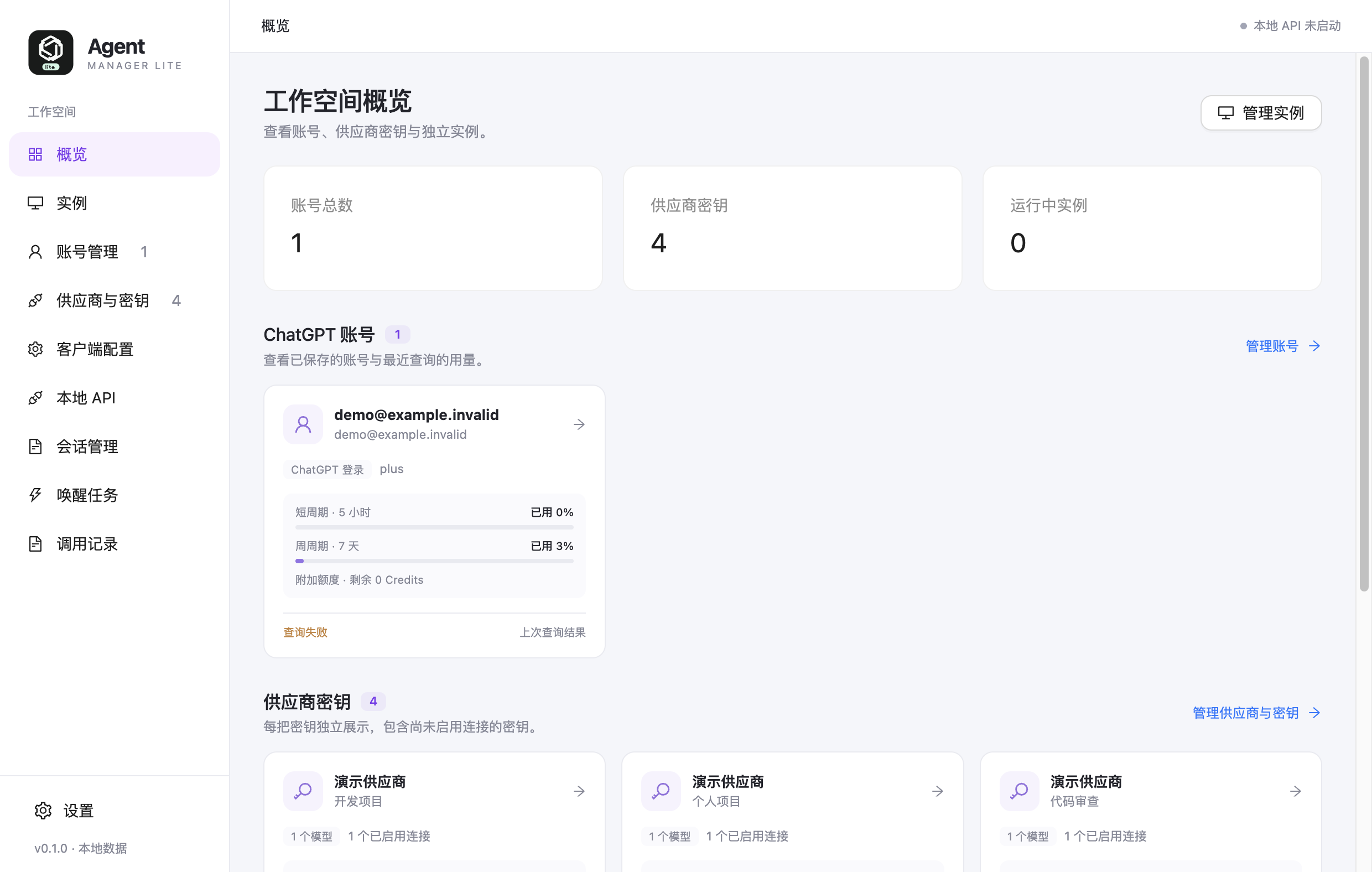The image size is (1372, 872).
Task: Click the key icon on 个人项目 supplier card
Action: [661, 791]
